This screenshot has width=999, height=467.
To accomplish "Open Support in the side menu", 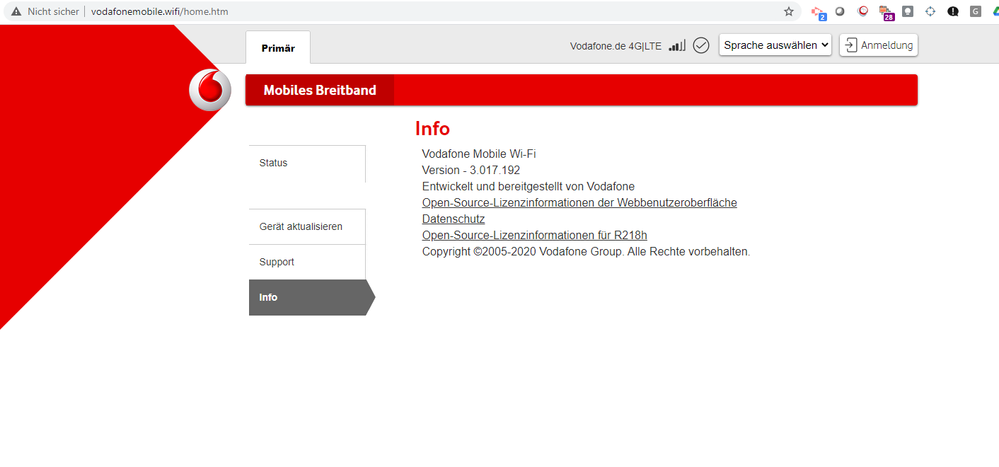I will tap(307, 262).
